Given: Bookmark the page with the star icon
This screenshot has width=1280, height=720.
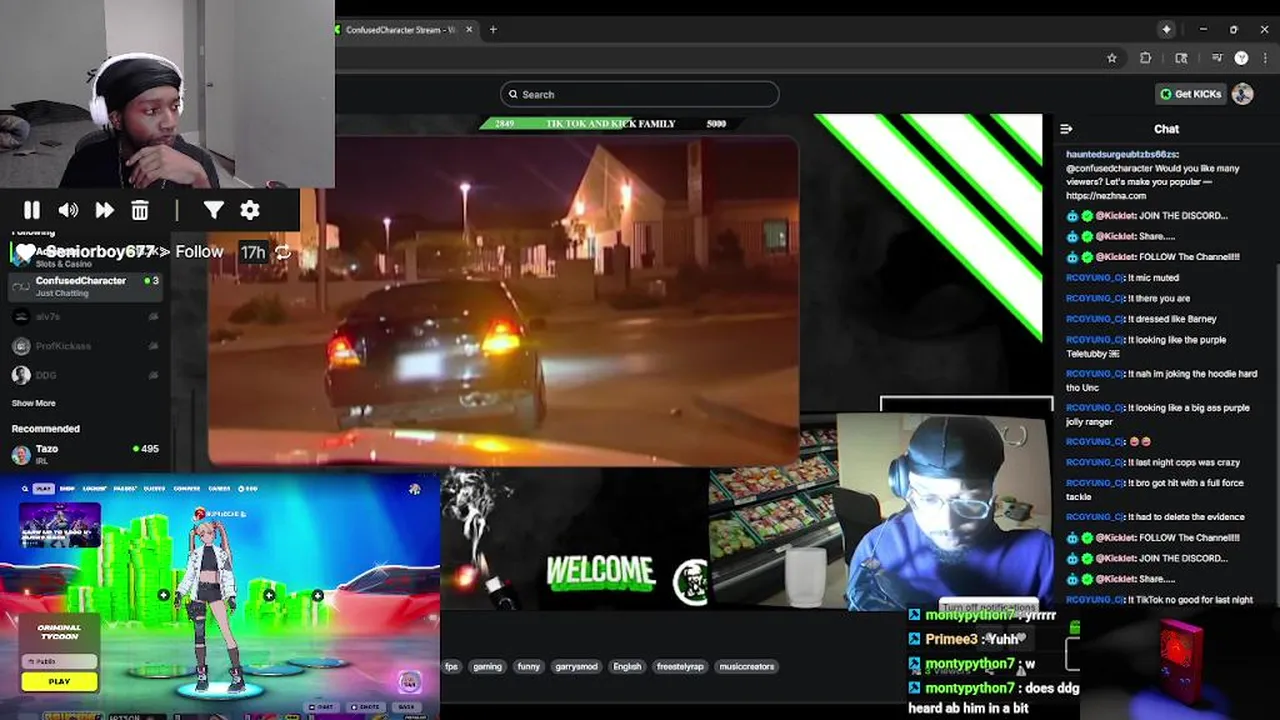Looking at the screenshot, I should point(1111,58).
